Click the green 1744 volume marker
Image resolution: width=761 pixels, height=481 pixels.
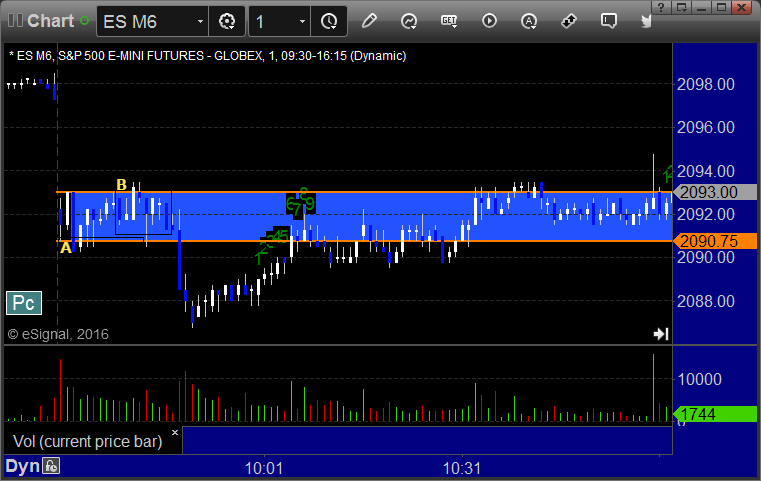click(x=714, y=414)
